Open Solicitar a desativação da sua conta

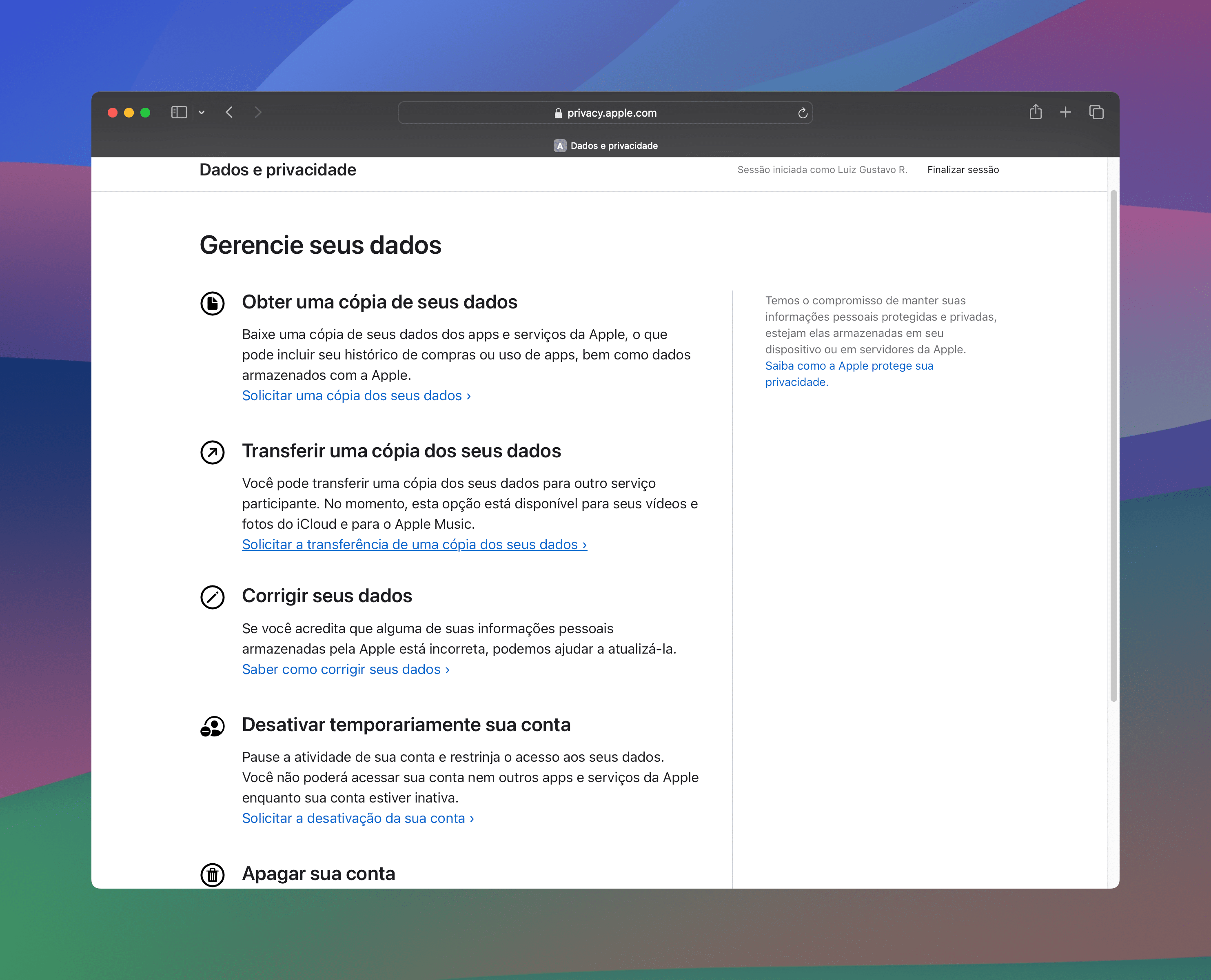(x=358, y=818)
